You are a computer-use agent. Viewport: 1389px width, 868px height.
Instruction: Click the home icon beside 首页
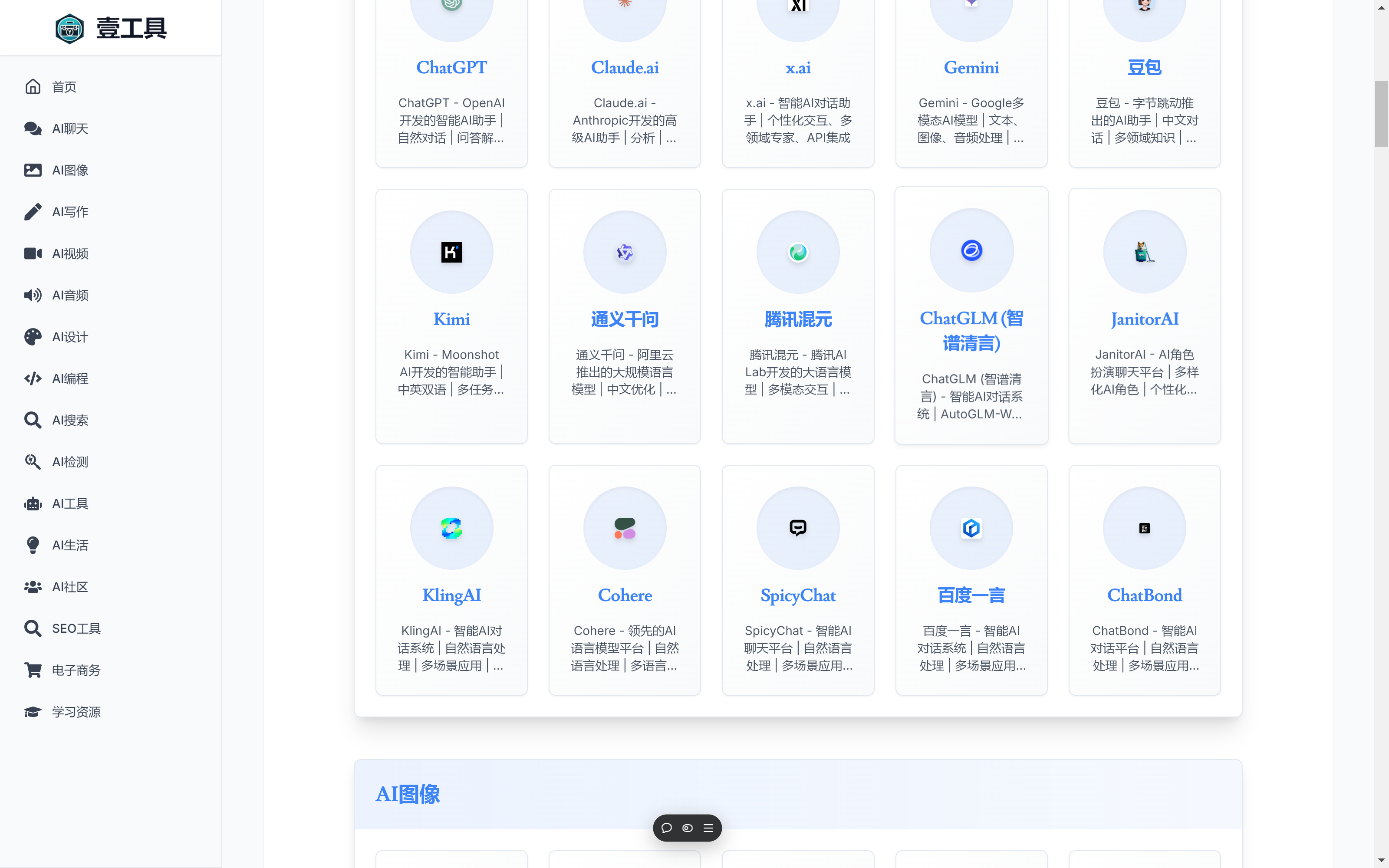coord(33,87)
